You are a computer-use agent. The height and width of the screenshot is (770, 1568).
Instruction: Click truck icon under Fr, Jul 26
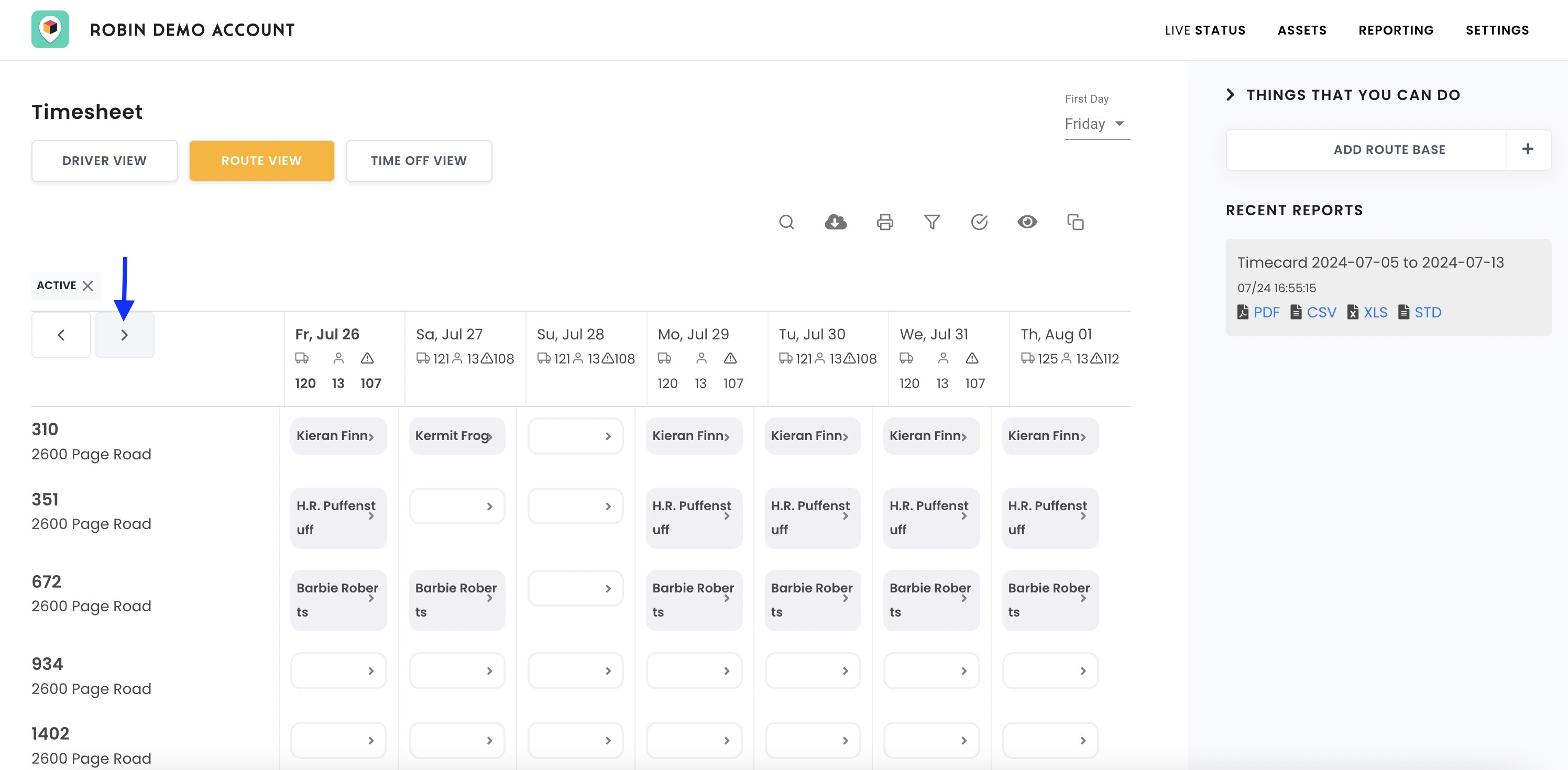click(x=302, y=358)
